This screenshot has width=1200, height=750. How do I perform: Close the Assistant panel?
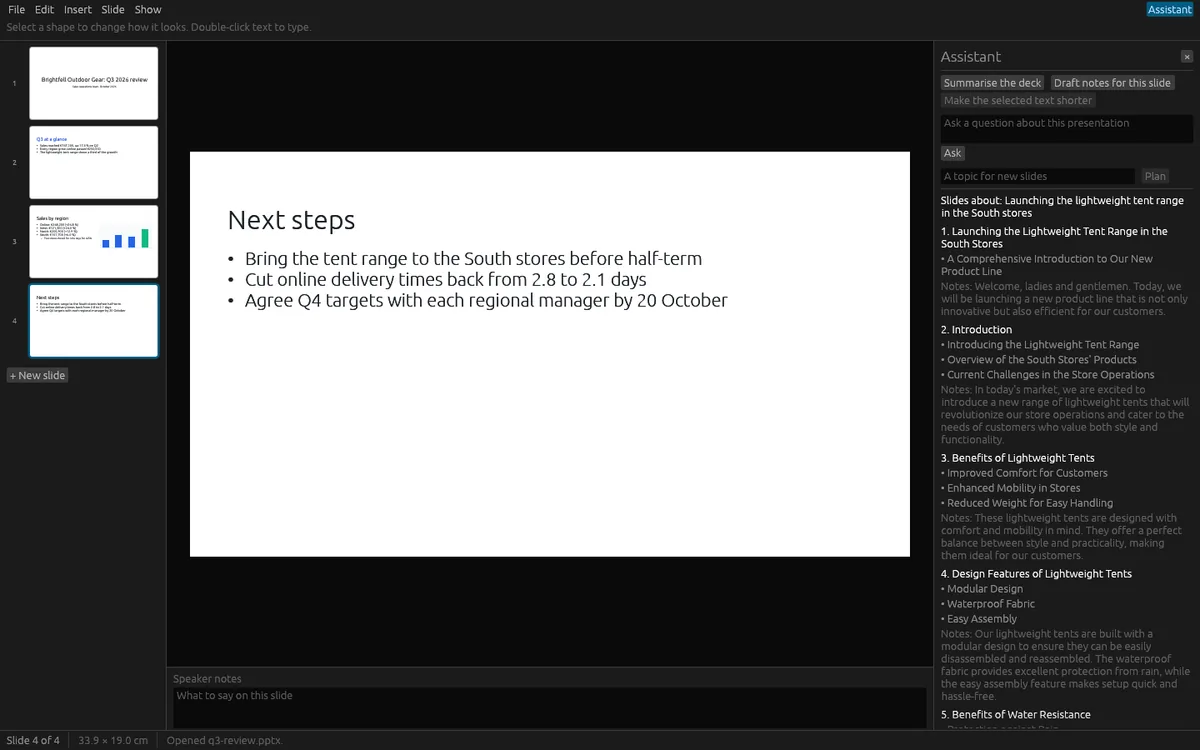pos(1187,57)
